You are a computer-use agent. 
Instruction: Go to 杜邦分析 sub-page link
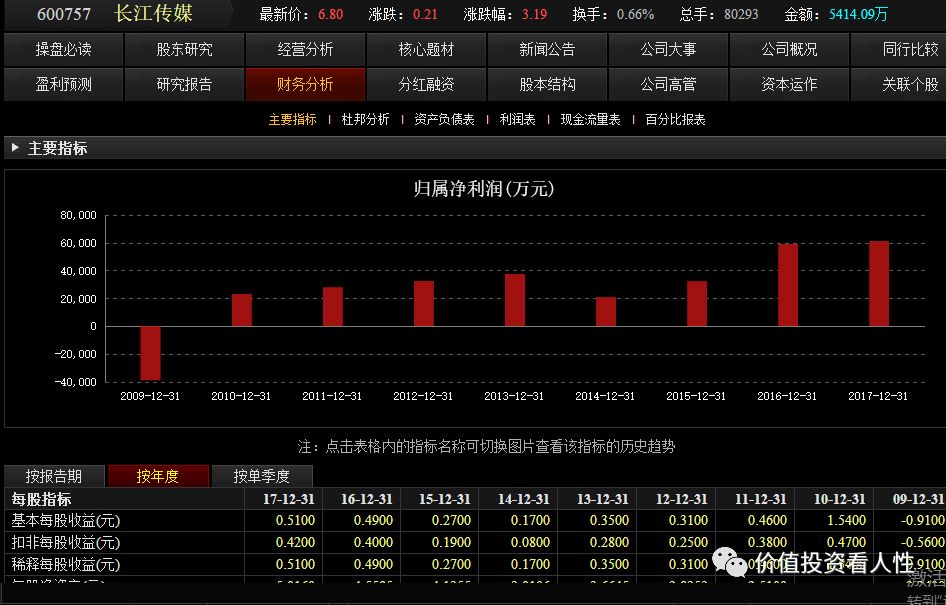point(366,119)
